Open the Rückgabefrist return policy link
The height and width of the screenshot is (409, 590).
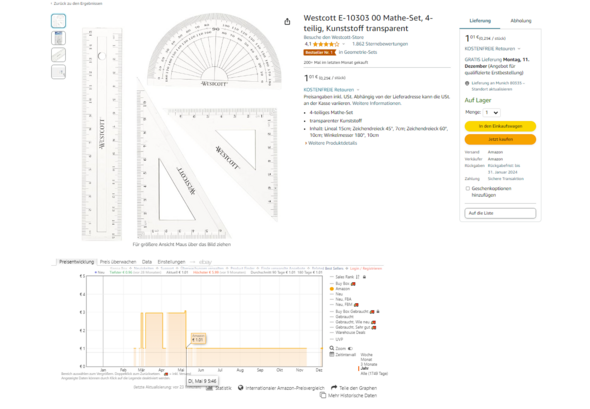click(504, 169)
